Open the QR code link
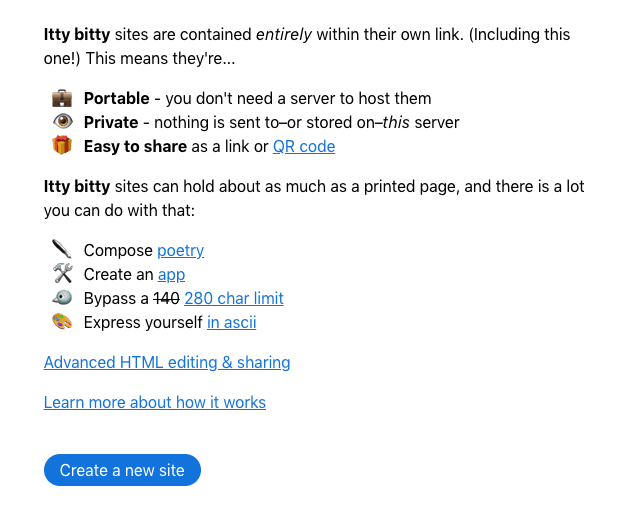626x512 pixels. tap(304, 147)
